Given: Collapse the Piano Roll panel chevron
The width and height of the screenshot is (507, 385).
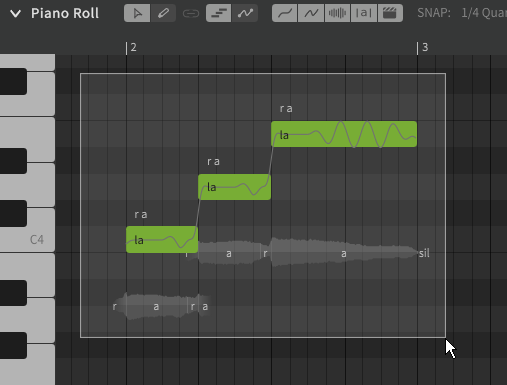Looking at the screenshot, I should click(x=15, y=14).
